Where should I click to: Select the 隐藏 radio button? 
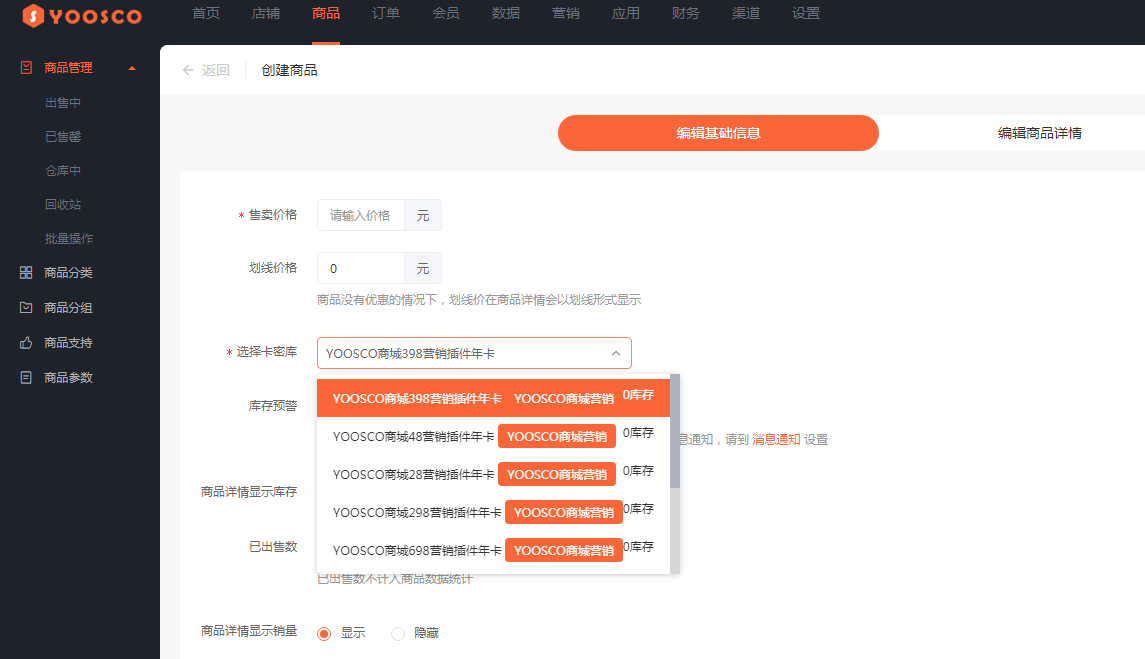point(398,633)
